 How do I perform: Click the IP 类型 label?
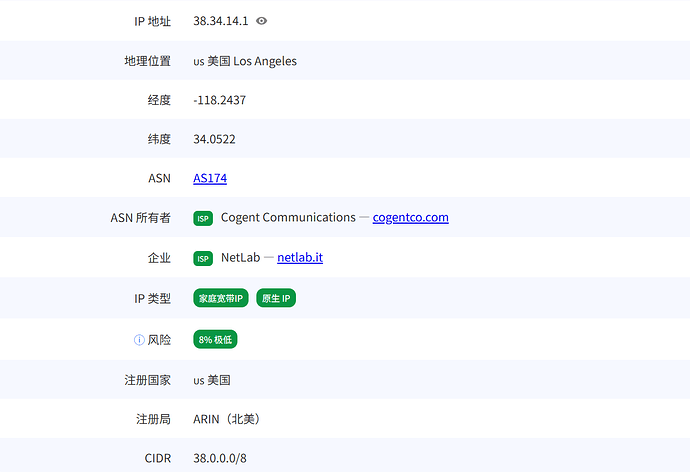(x=152, y=299)
